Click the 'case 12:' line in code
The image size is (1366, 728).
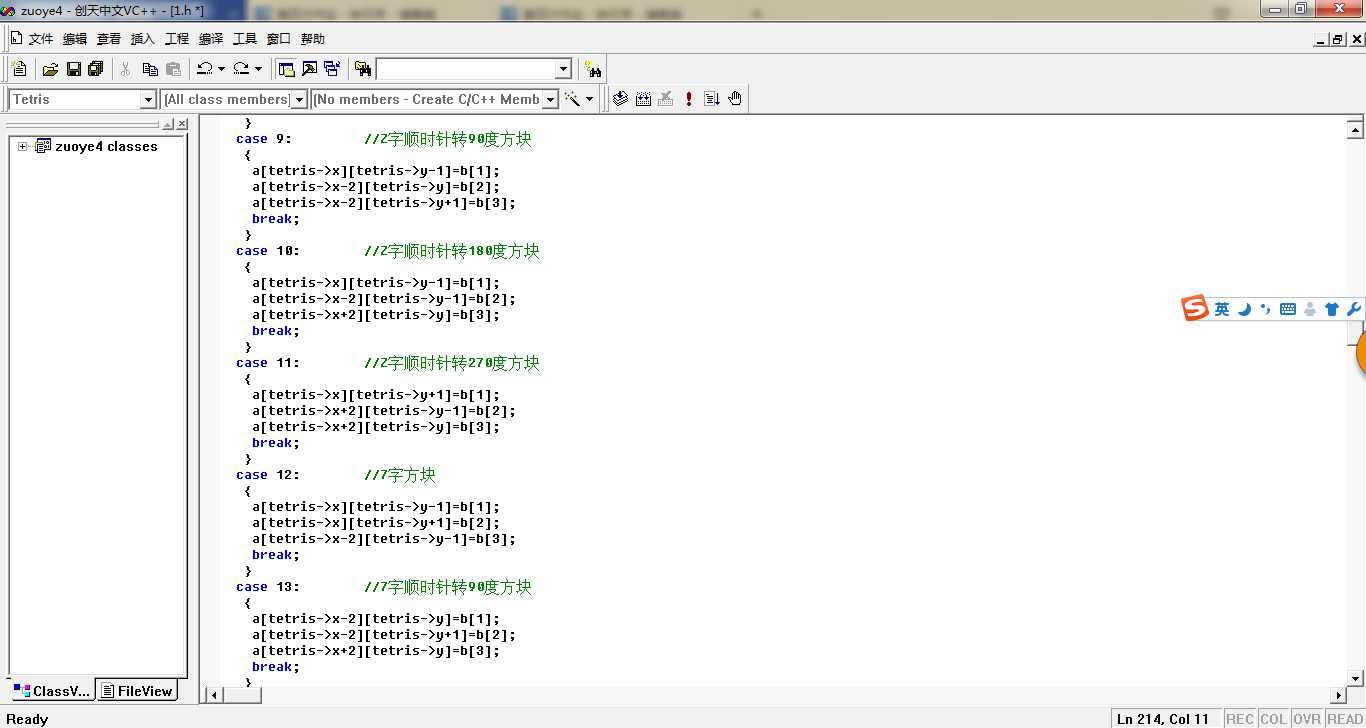click(267, 475)
